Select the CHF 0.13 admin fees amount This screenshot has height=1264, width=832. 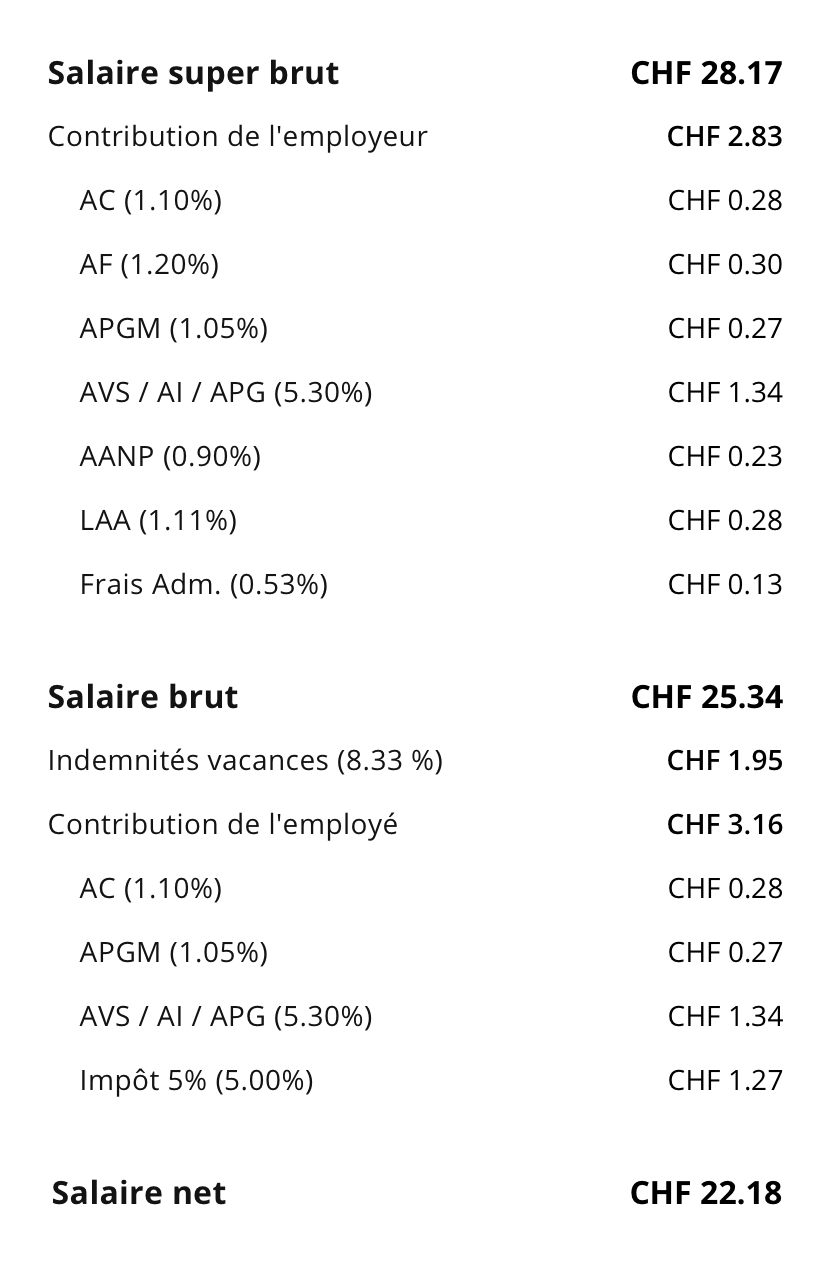click(x=725, y=585)
